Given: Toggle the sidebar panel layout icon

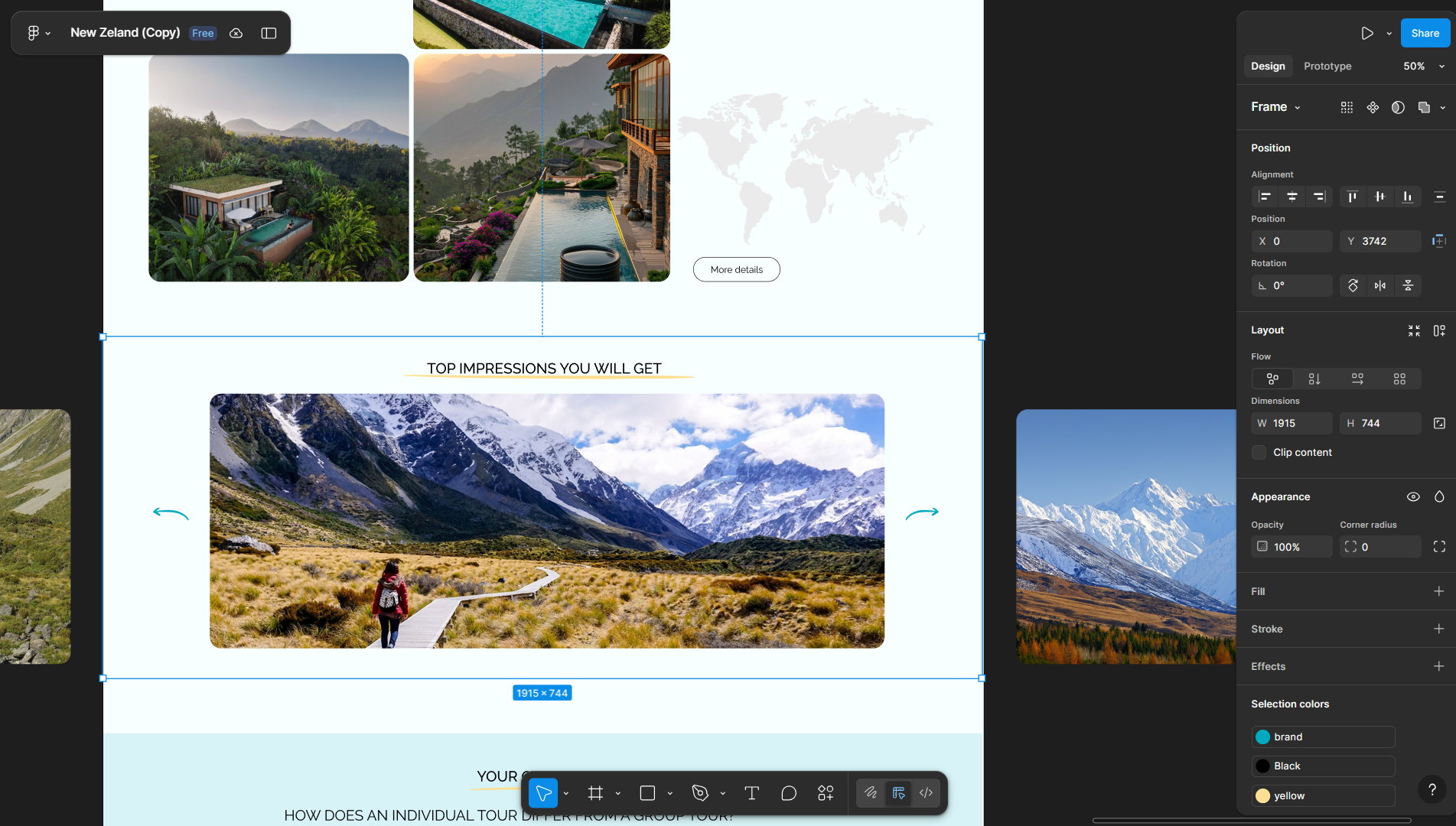Looking at the screenshot, I should (x=269, y=33).
